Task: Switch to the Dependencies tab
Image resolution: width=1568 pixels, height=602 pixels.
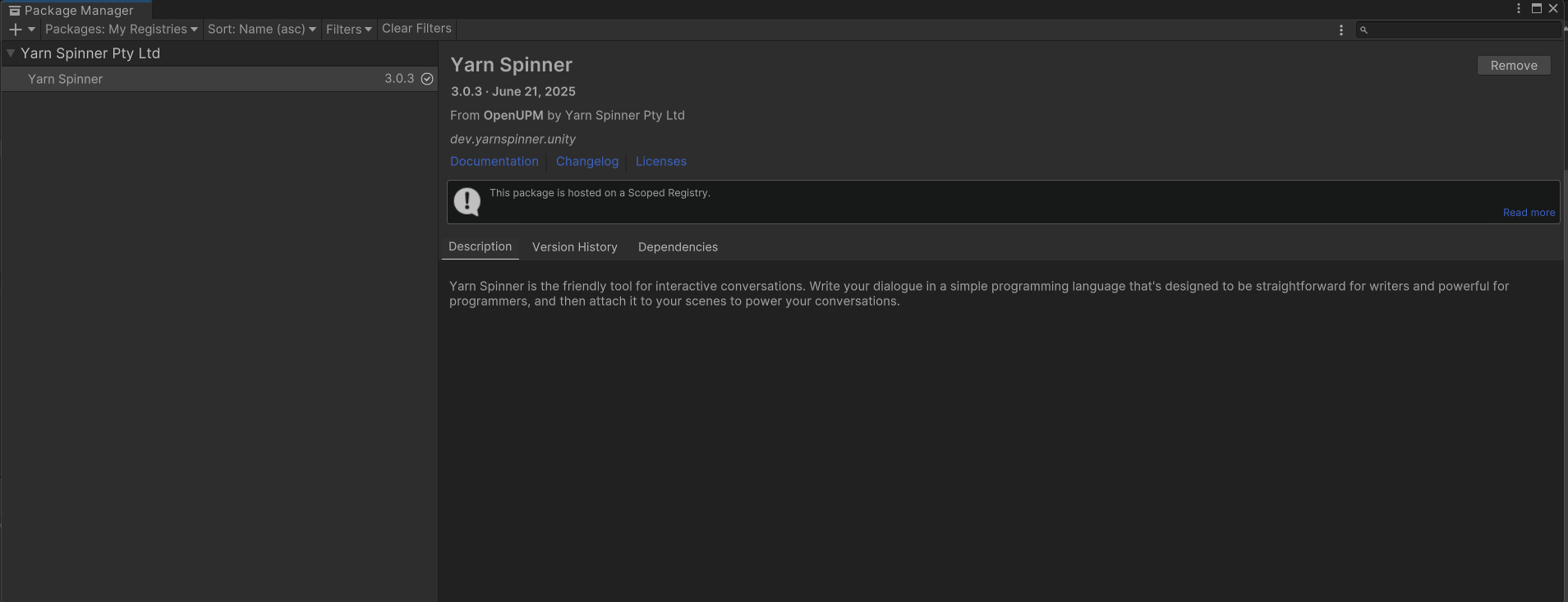Action: pos(678,247)
